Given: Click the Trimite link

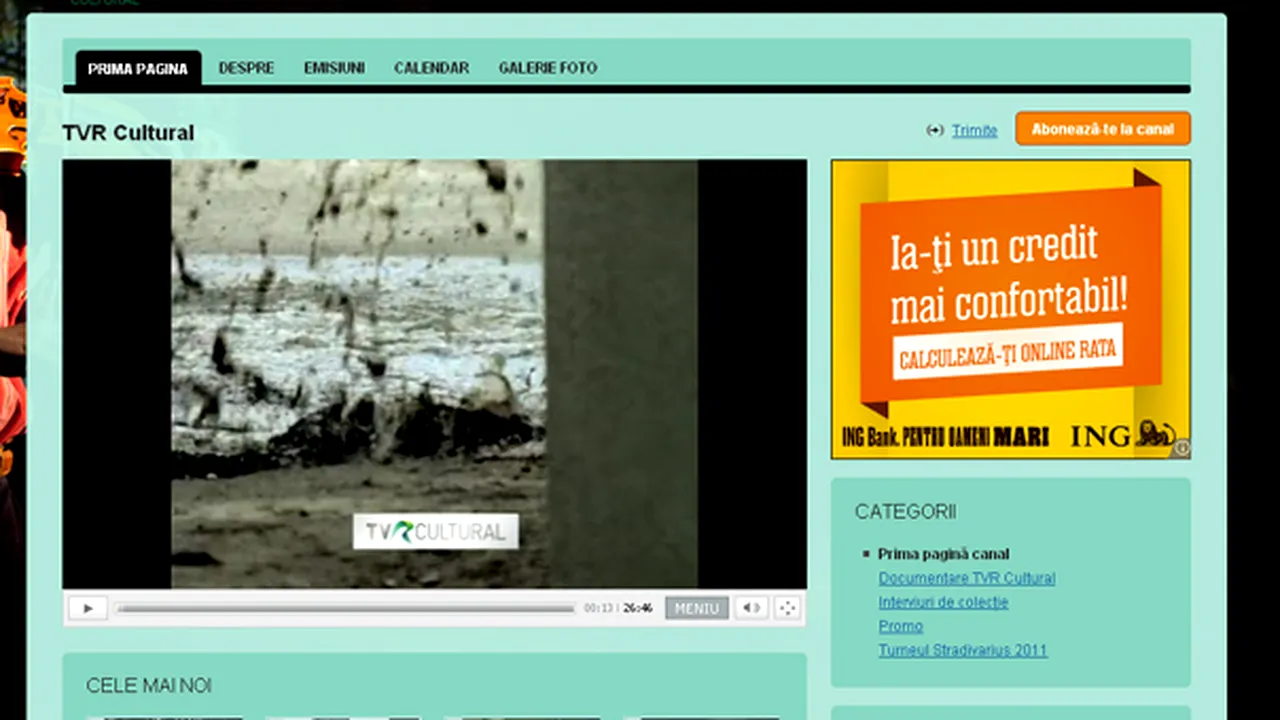Looking at the screenshot, I should pos(974,130).
